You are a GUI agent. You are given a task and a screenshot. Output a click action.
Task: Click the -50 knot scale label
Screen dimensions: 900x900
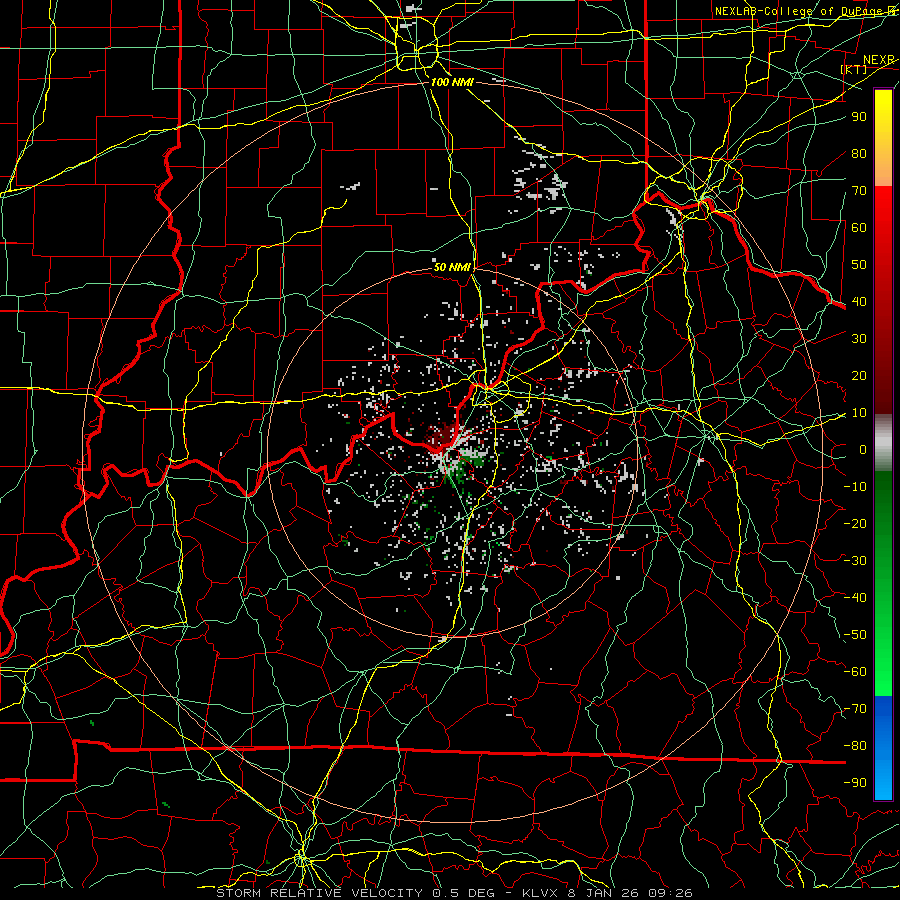[x=855, y=635]
